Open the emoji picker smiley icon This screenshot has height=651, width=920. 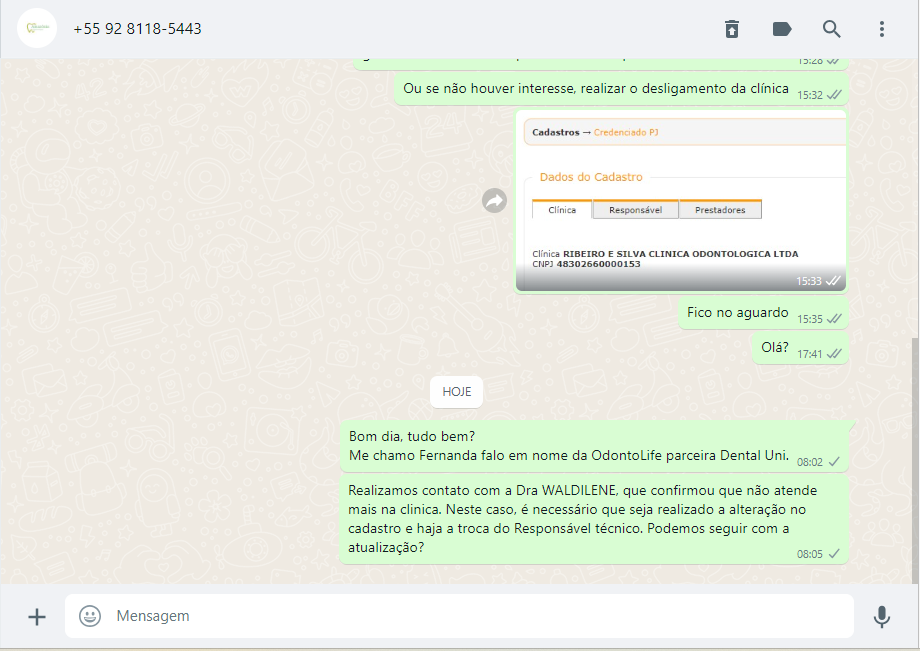click(x=90, y=616)
